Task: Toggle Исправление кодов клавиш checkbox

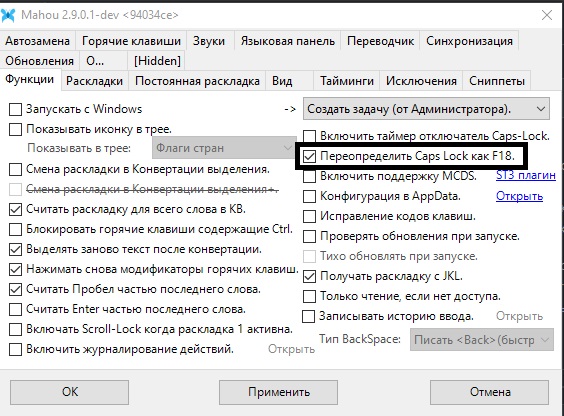Action: [309, 217]
